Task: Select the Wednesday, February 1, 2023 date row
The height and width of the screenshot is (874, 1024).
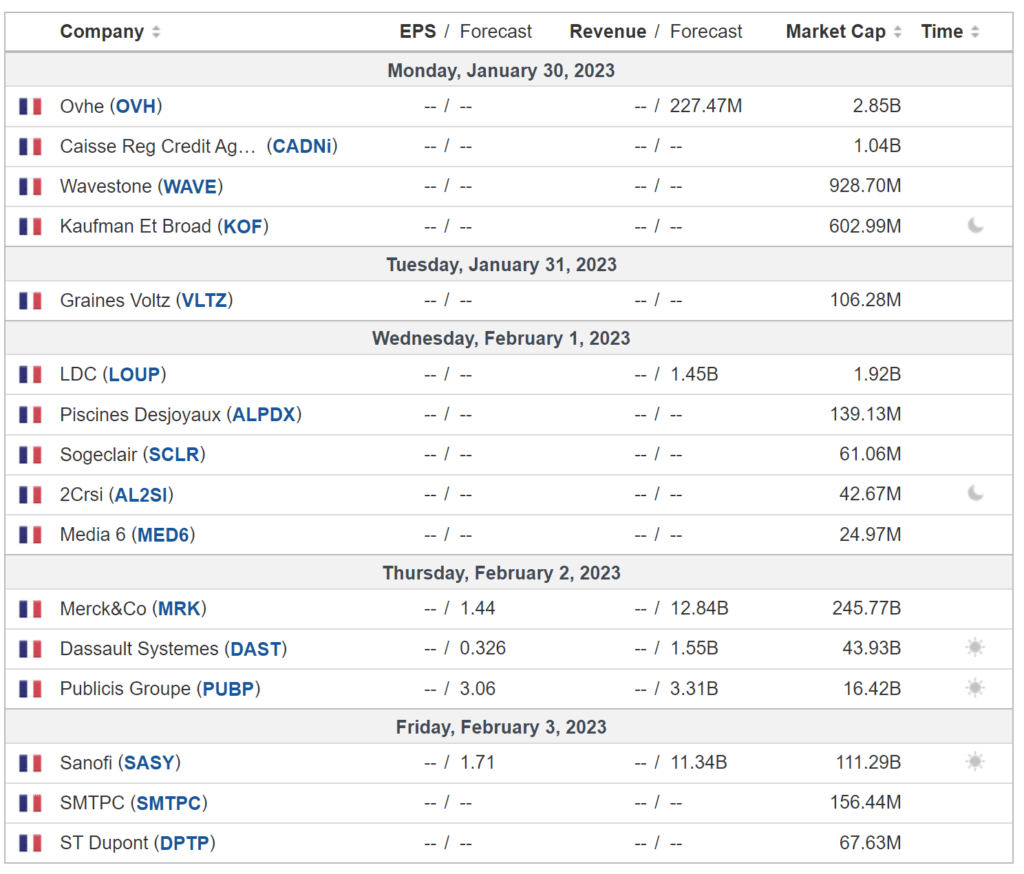Action: pyautogui.click(x=509, y=338)
